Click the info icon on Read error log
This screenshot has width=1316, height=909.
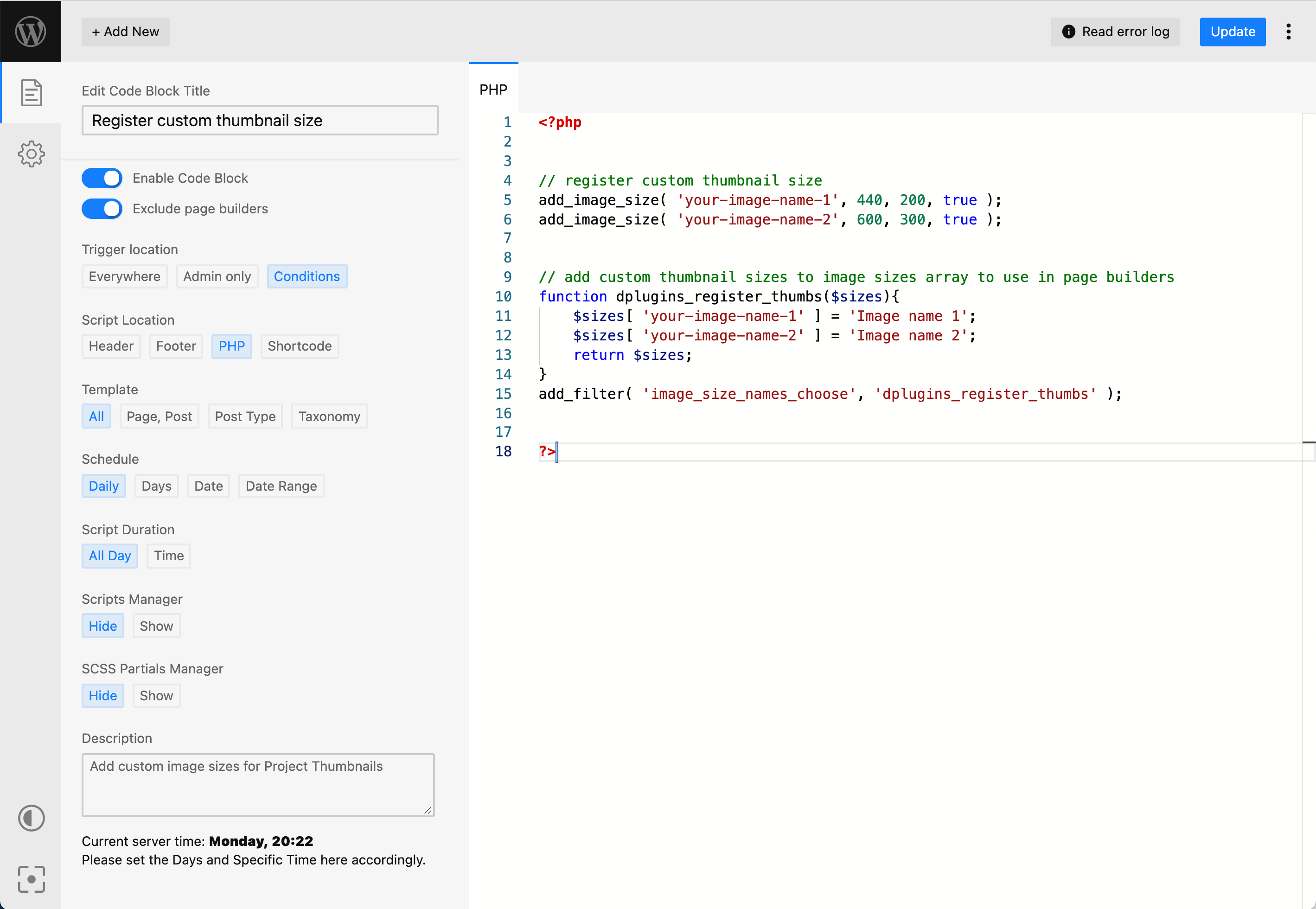tap(1068, 32)
